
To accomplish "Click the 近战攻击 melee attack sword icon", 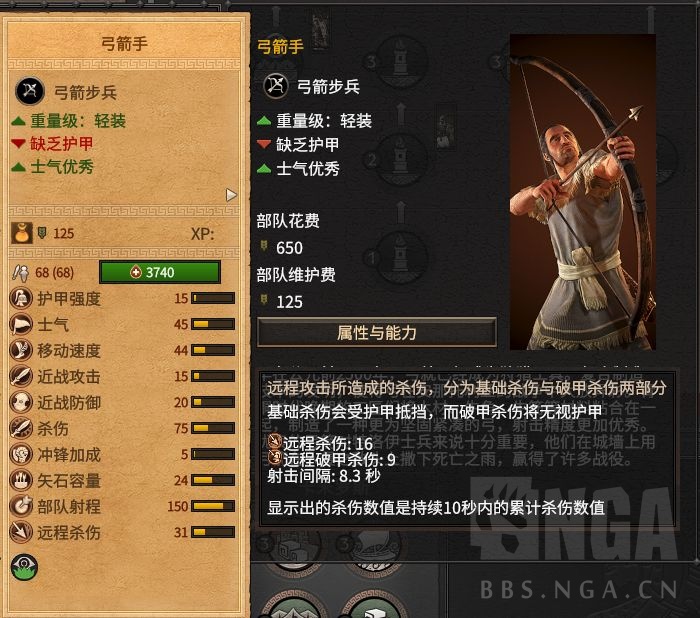I will coord(21,376).
